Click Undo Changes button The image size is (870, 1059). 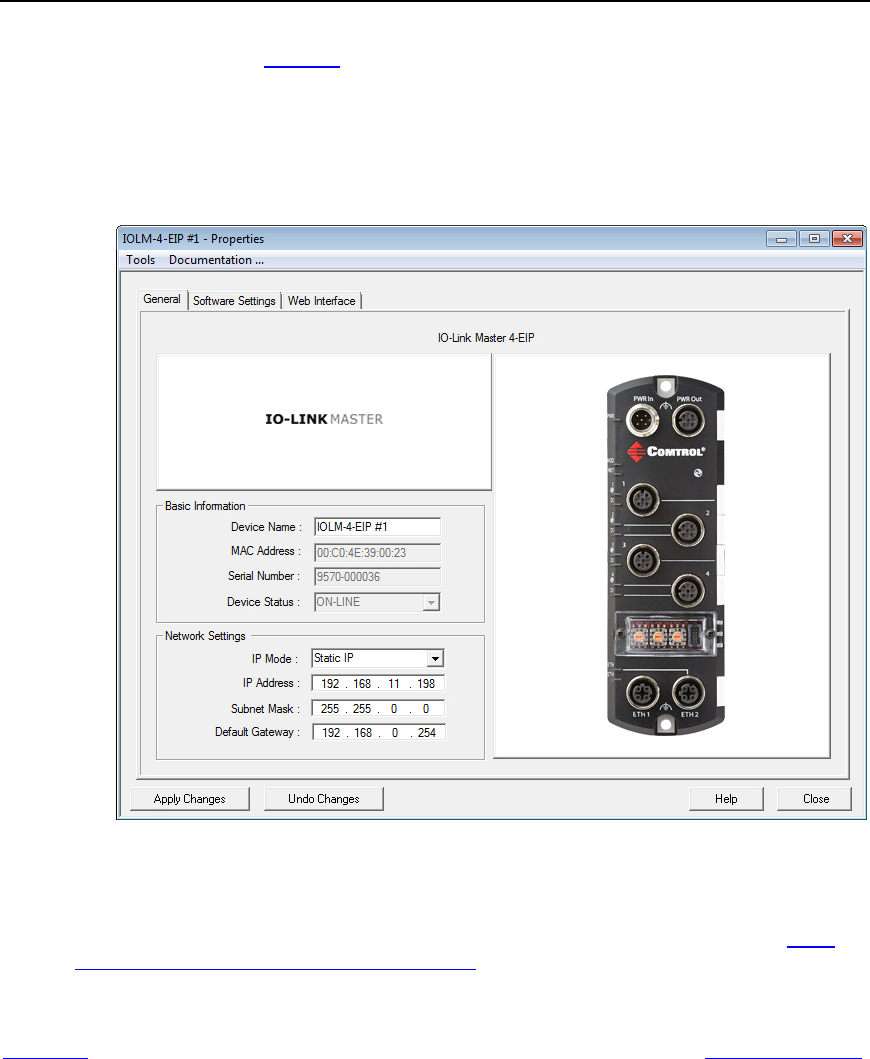coord(324,799)
